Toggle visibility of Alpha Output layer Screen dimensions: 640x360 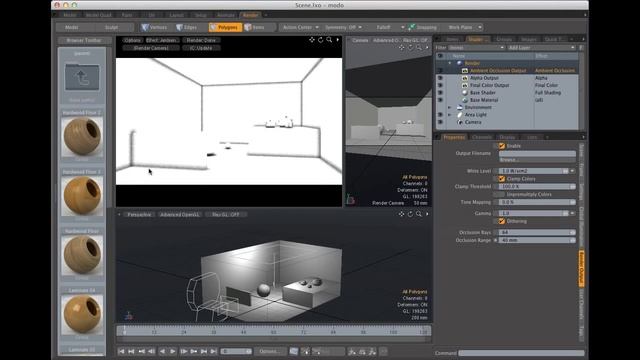440,78
